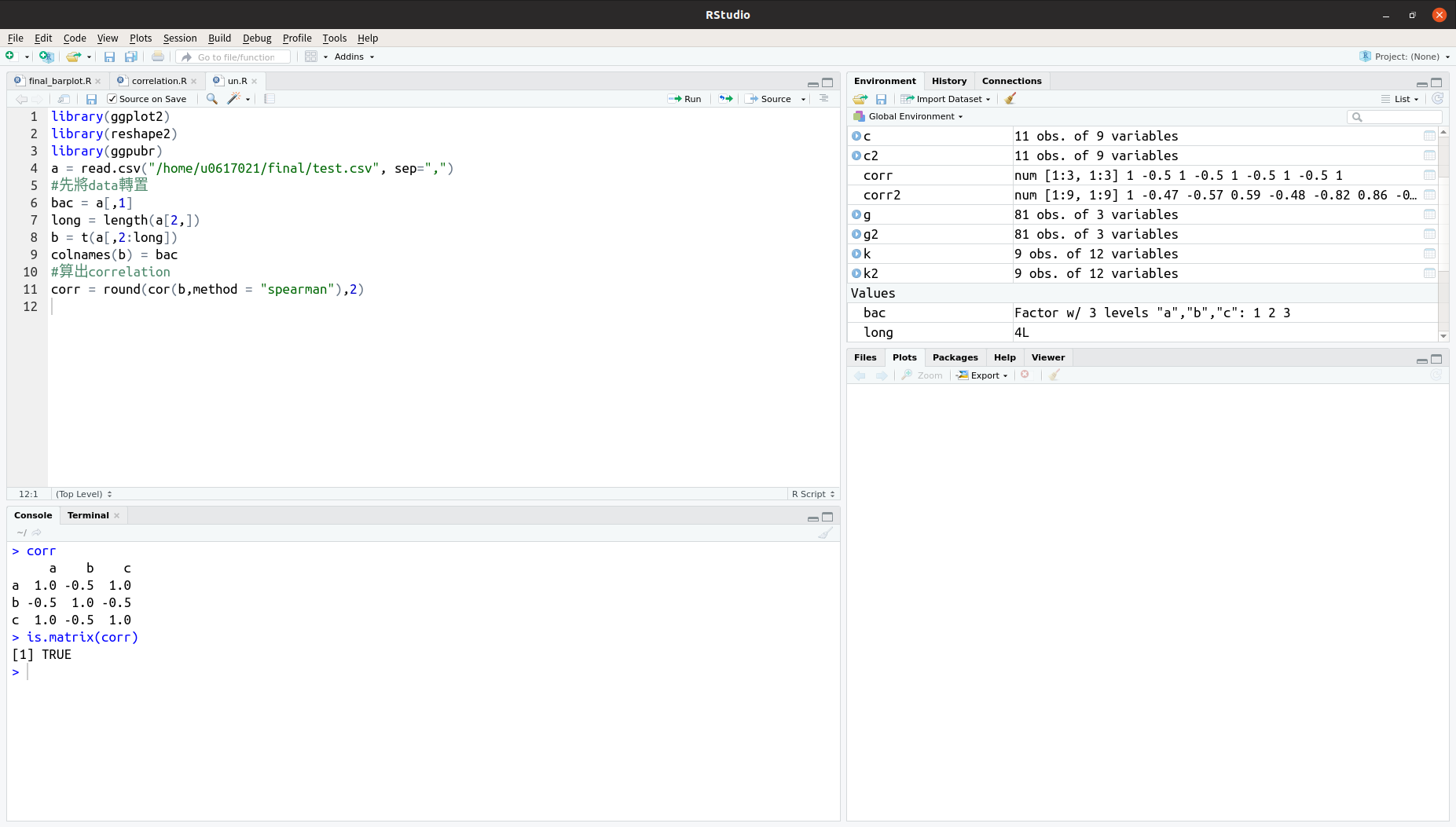Open the code tools magic wand

(234, 99)
